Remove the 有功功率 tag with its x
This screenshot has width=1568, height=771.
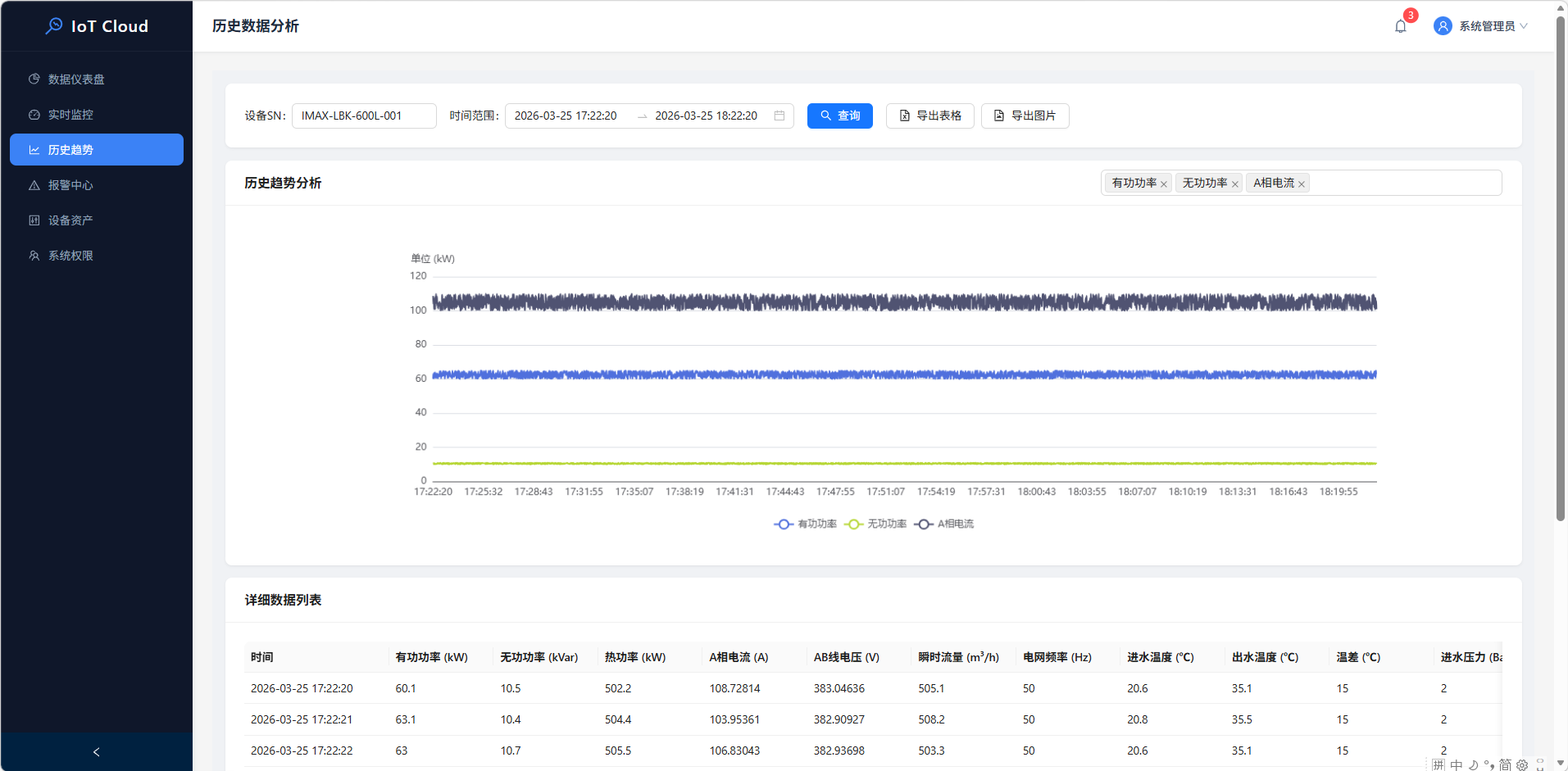pyautogui.click(x=1164, y=184)
